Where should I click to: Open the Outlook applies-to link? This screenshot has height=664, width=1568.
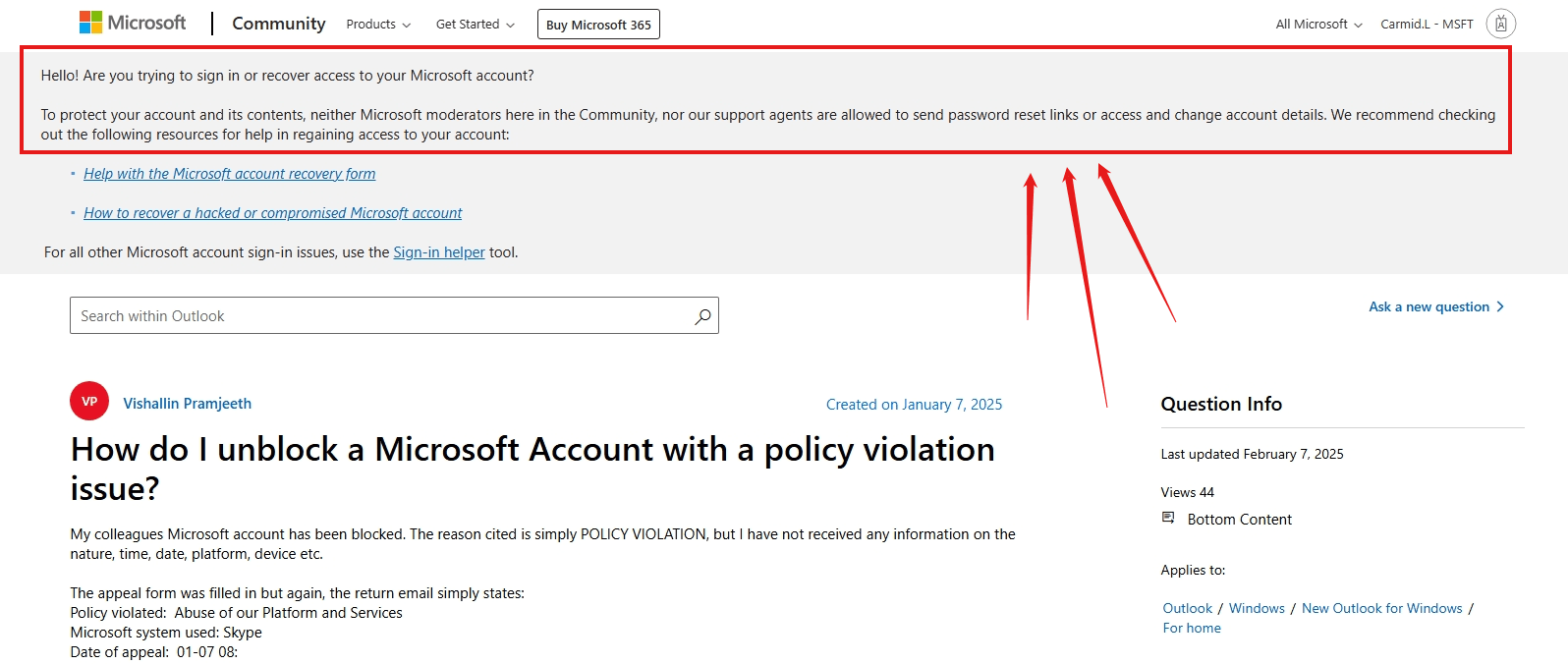tap(1188, 609)
